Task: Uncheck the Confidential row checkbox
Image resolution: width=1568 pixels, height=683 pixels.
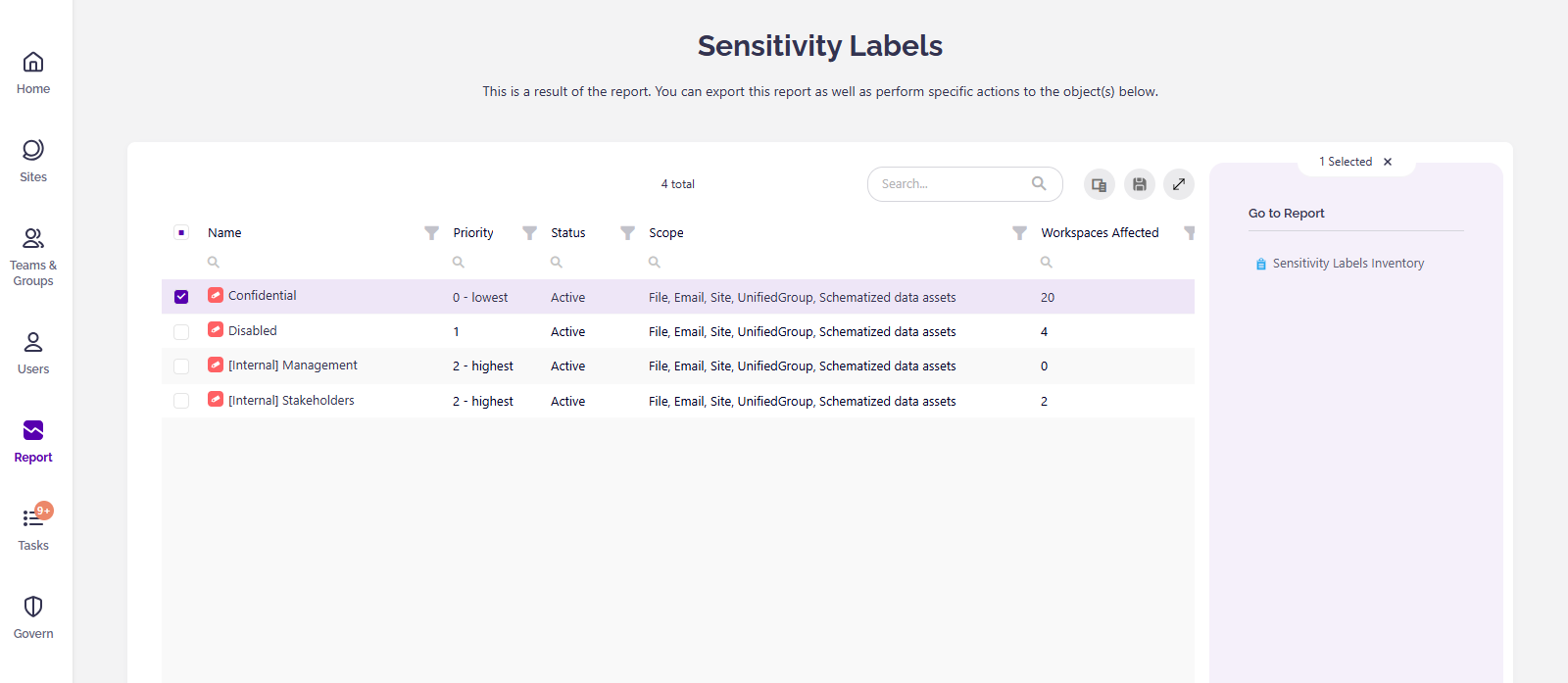Action: [x=181, y=297]
